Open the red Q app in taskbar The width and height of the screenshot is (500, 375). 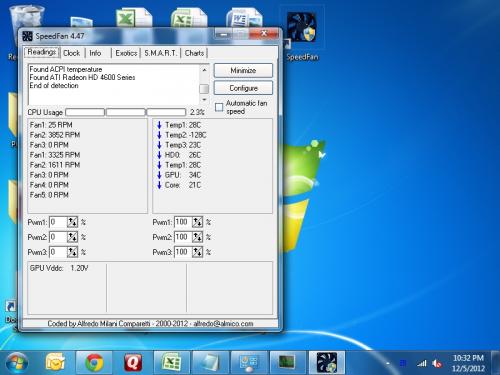[x=133, y=363]
